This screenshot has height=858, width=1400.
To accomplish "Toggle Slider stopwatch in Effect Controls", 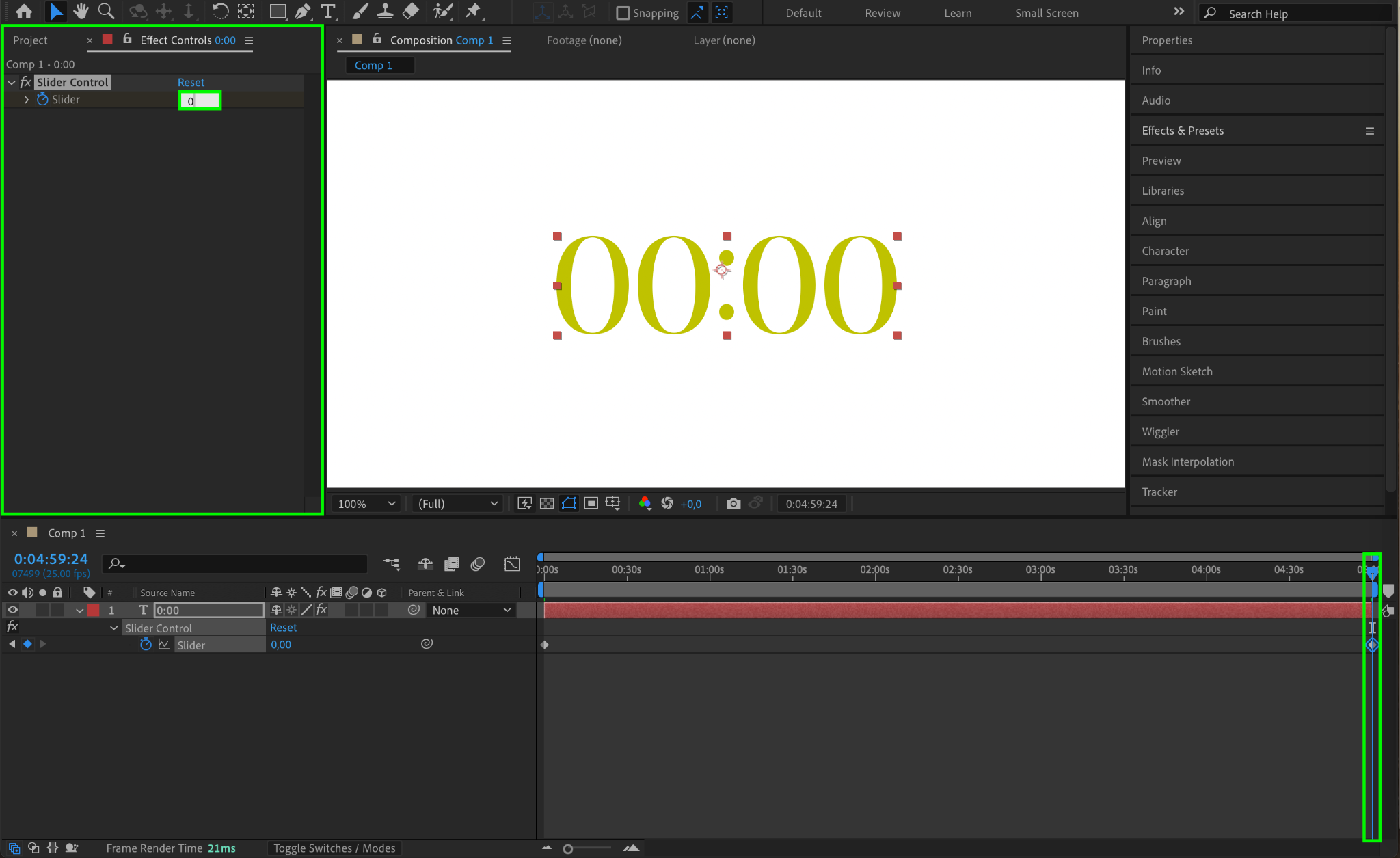I will point(42,100).
